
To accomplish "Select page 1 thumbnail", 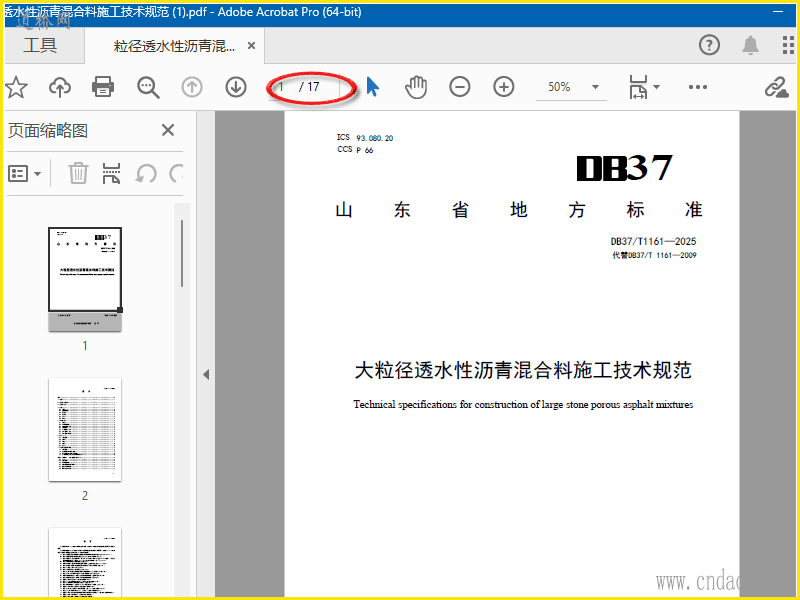I will 85,280.
